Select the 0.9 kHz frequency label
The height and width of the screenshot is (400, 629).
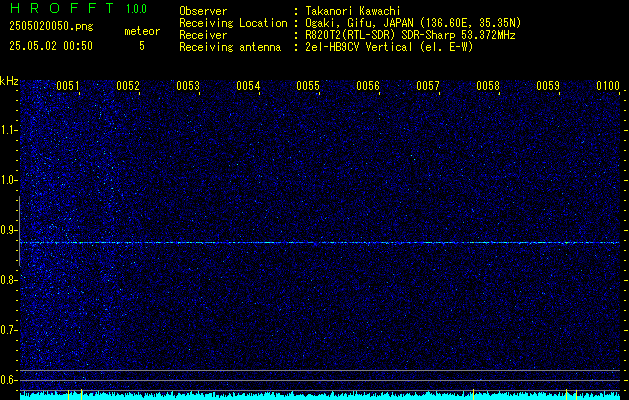pyautogui.click(x=8, y=230)
